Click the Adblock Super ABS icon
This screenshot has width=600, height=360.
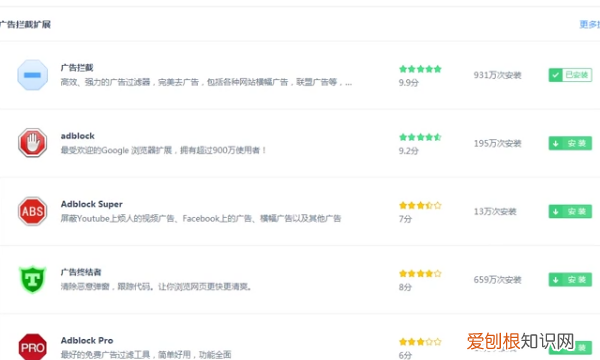tap(33, 211)
